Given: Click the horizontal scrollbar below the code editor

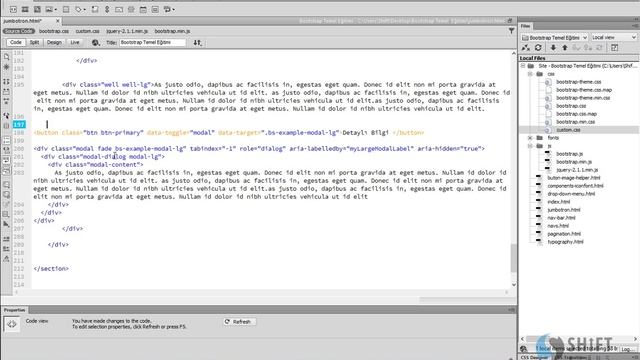Looking at the screenshot, I should 261,292.
